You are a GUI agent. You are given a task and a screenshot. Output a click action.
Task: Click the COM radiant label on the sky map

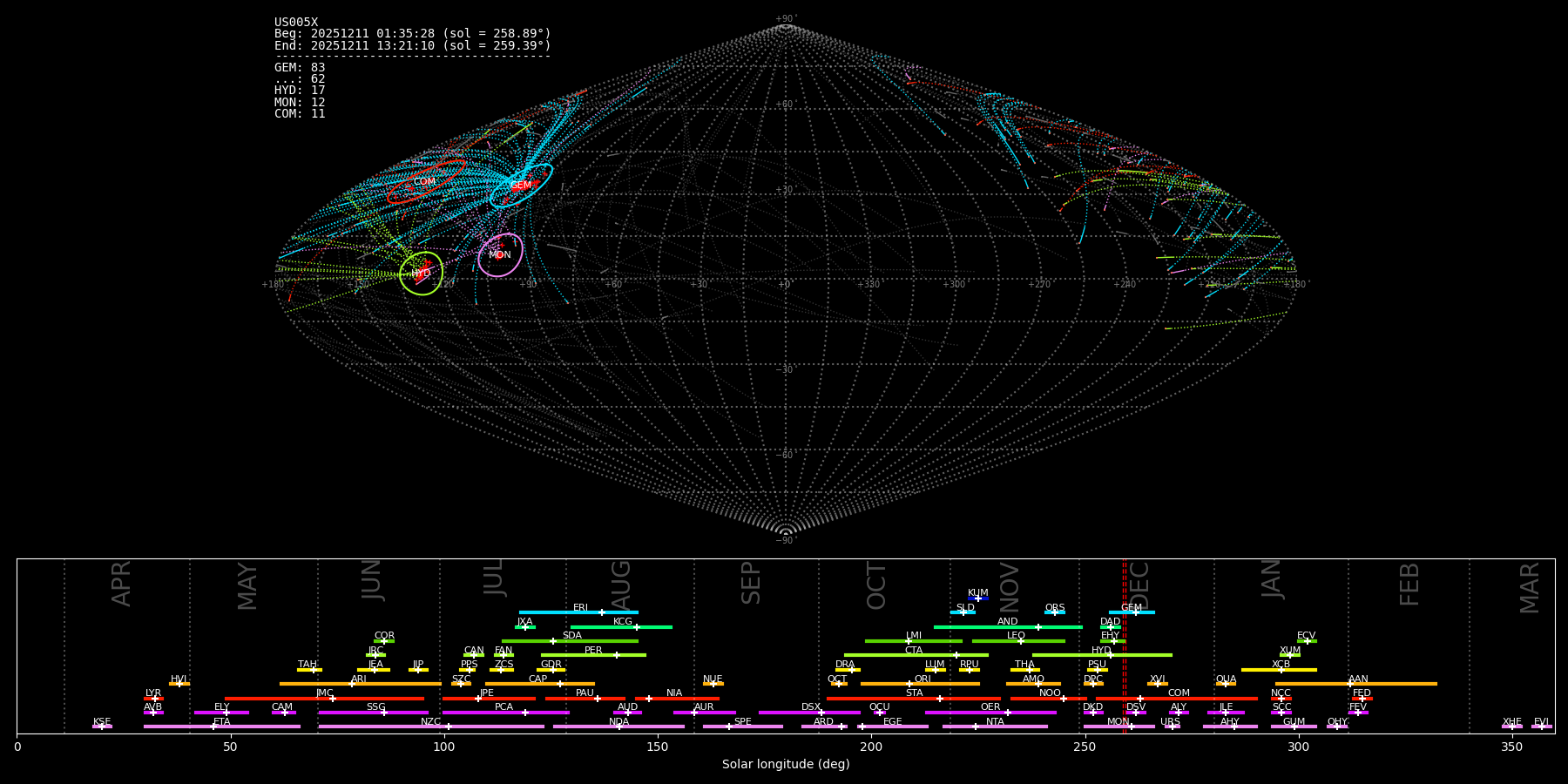pyautogui.click(x=424, y=182)
